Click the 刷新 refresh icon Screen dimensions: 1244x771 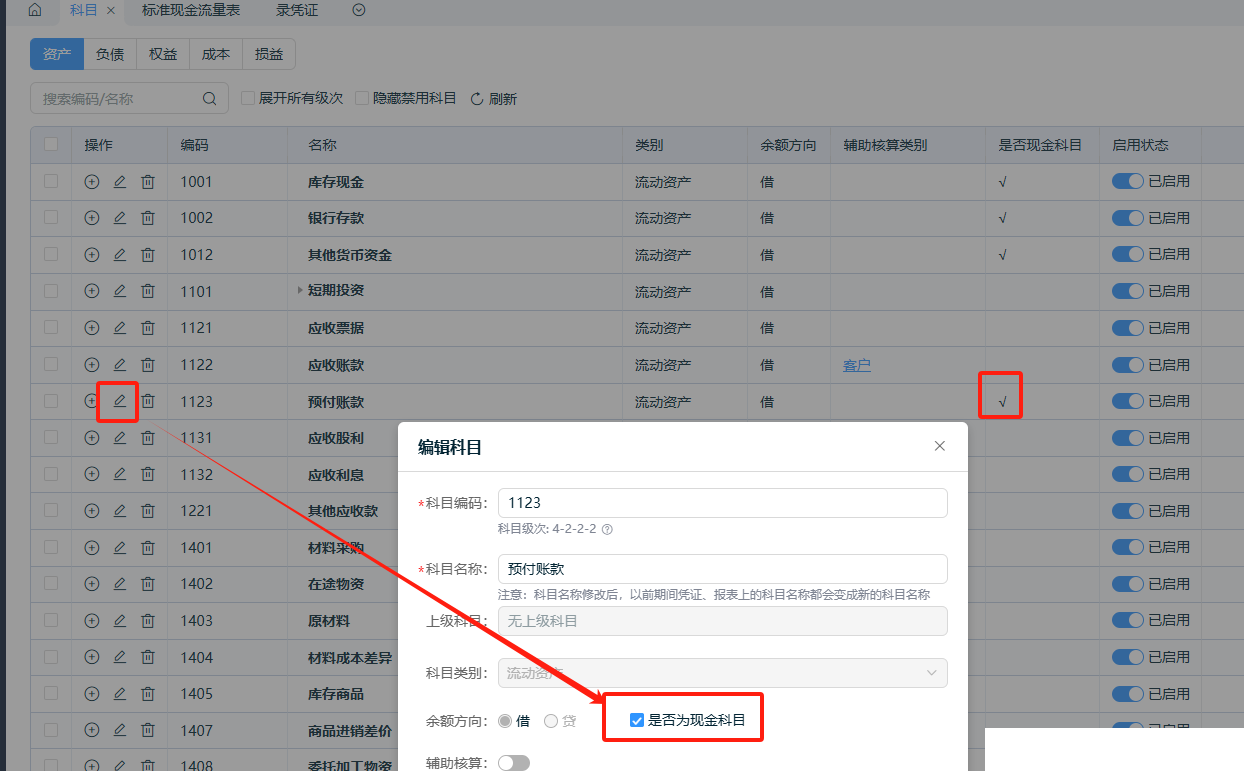pyautogui.click(x=477, y=99)
